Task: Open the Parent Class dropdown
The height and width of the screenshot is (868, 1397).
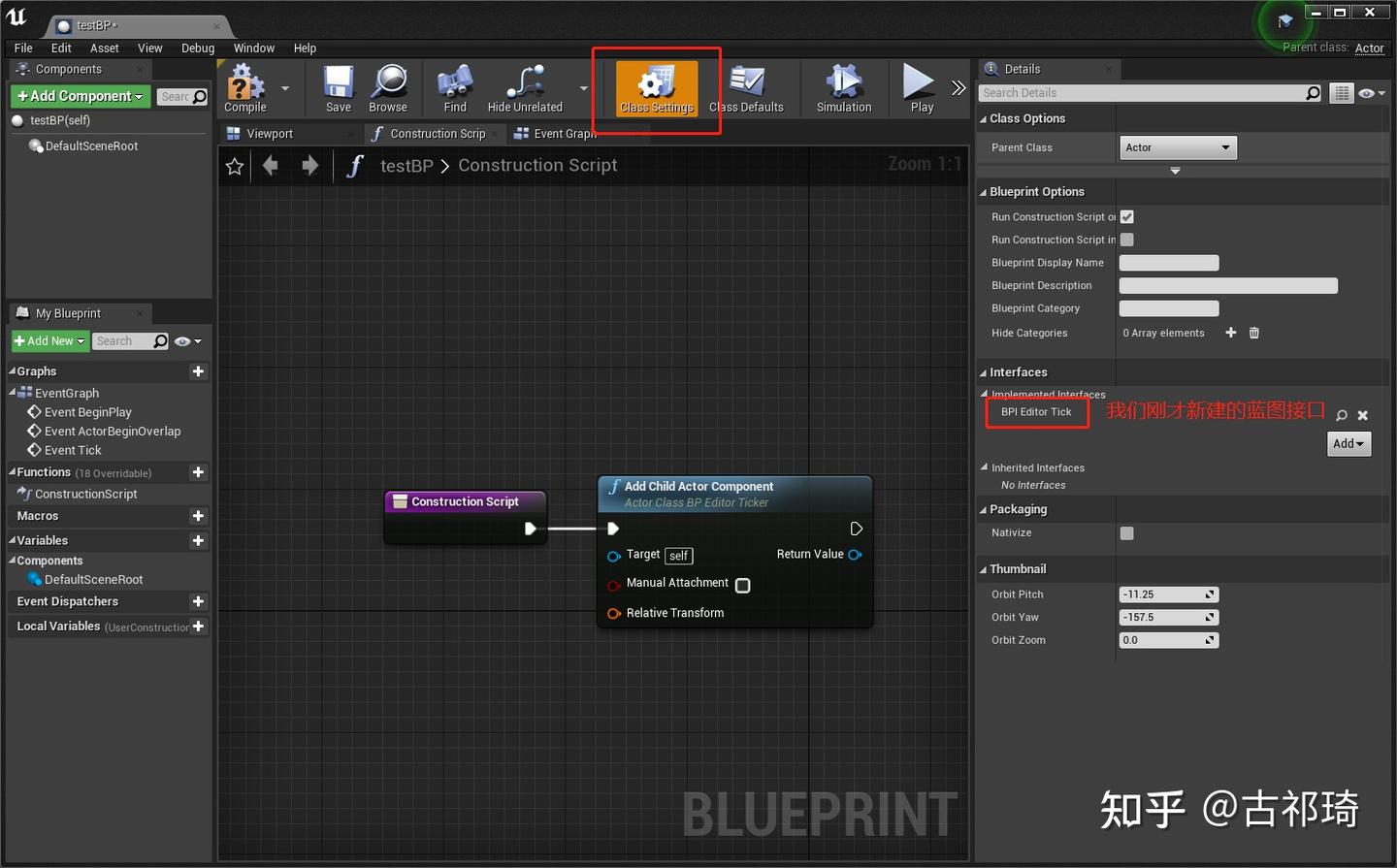Action: tap(1178, 146)
